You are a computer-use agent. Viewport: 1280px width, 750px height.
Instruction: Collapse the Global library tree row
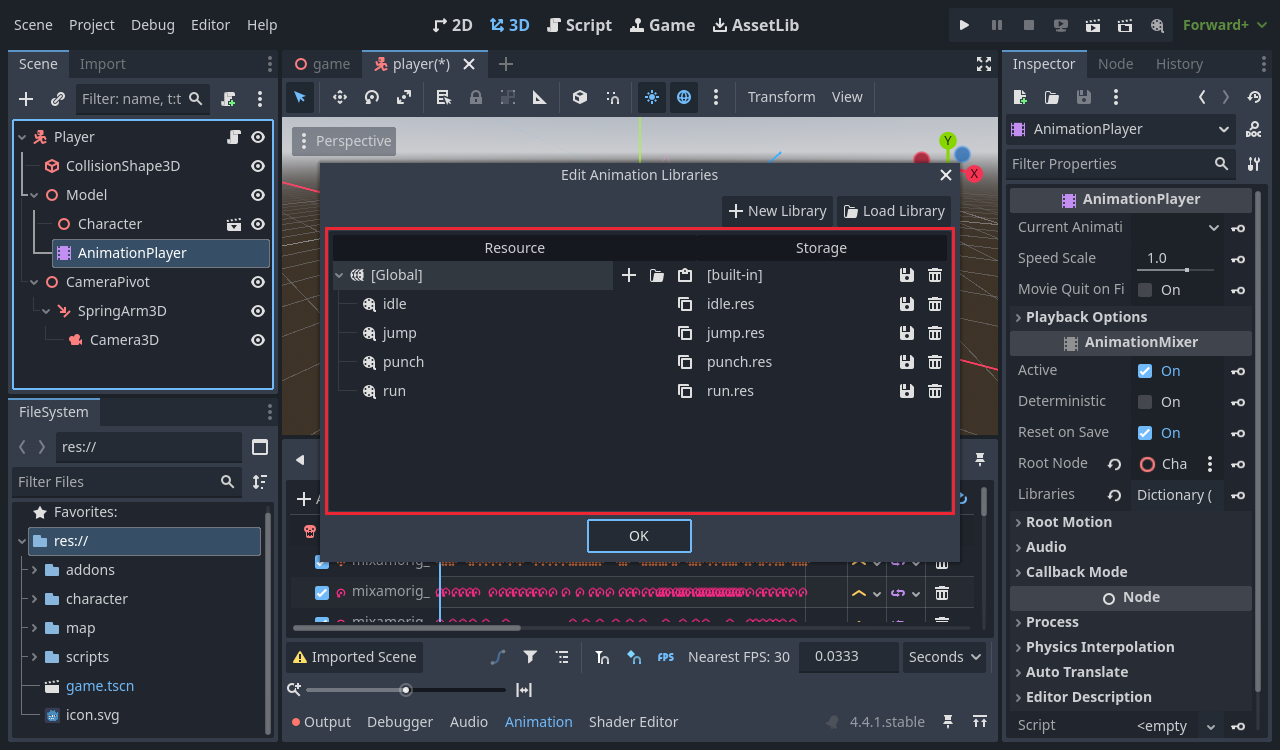[x=339, y=275]
